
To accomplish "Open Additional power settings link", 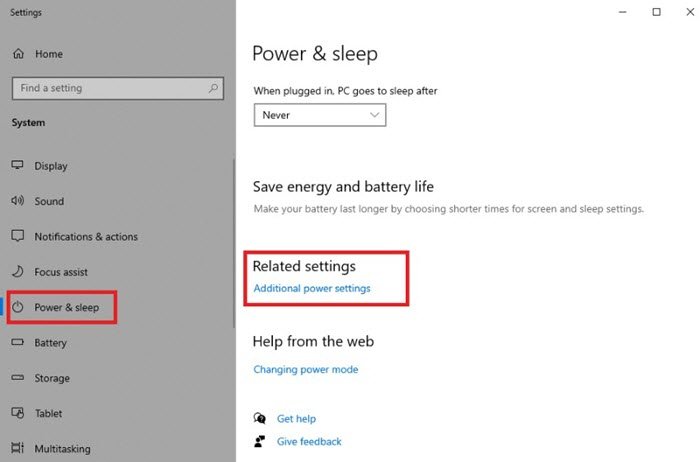I will pos(312,288).
